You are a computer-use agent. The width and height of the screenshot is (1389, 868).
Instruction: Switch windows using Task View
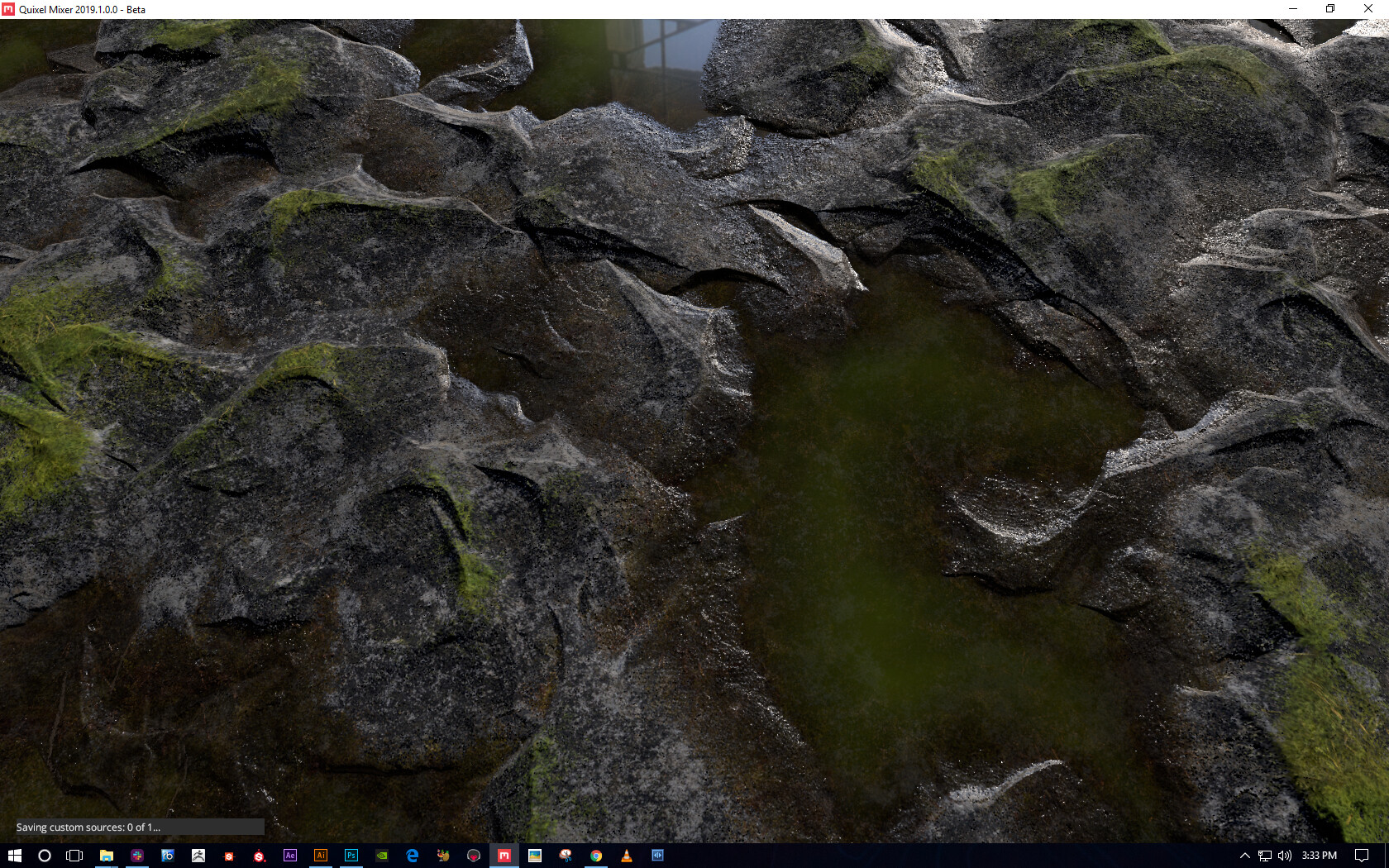74,856
